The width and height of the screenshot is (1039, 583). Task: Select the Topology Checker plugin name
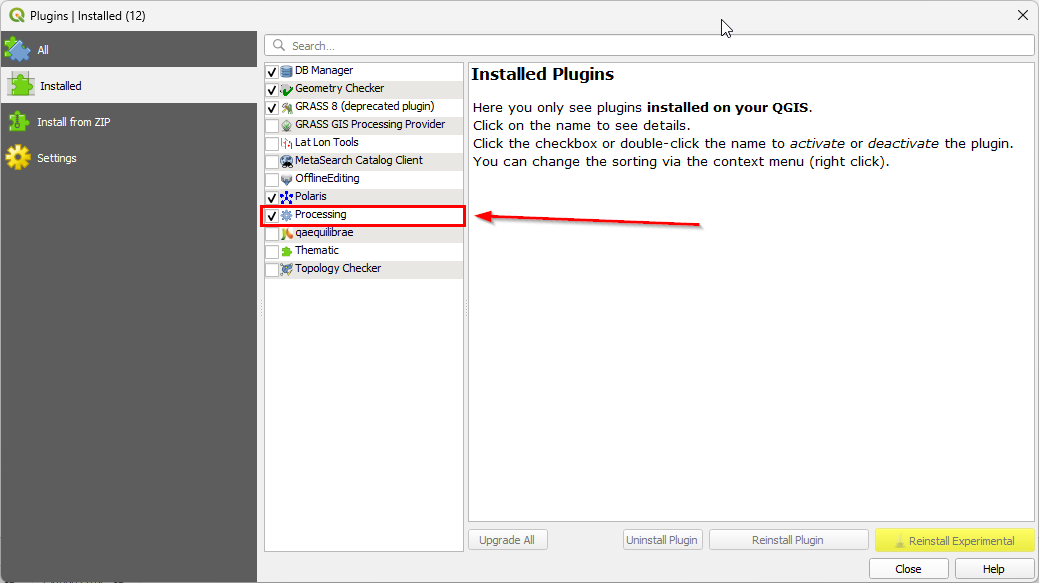pyautogui.click(x=338, y=268)
